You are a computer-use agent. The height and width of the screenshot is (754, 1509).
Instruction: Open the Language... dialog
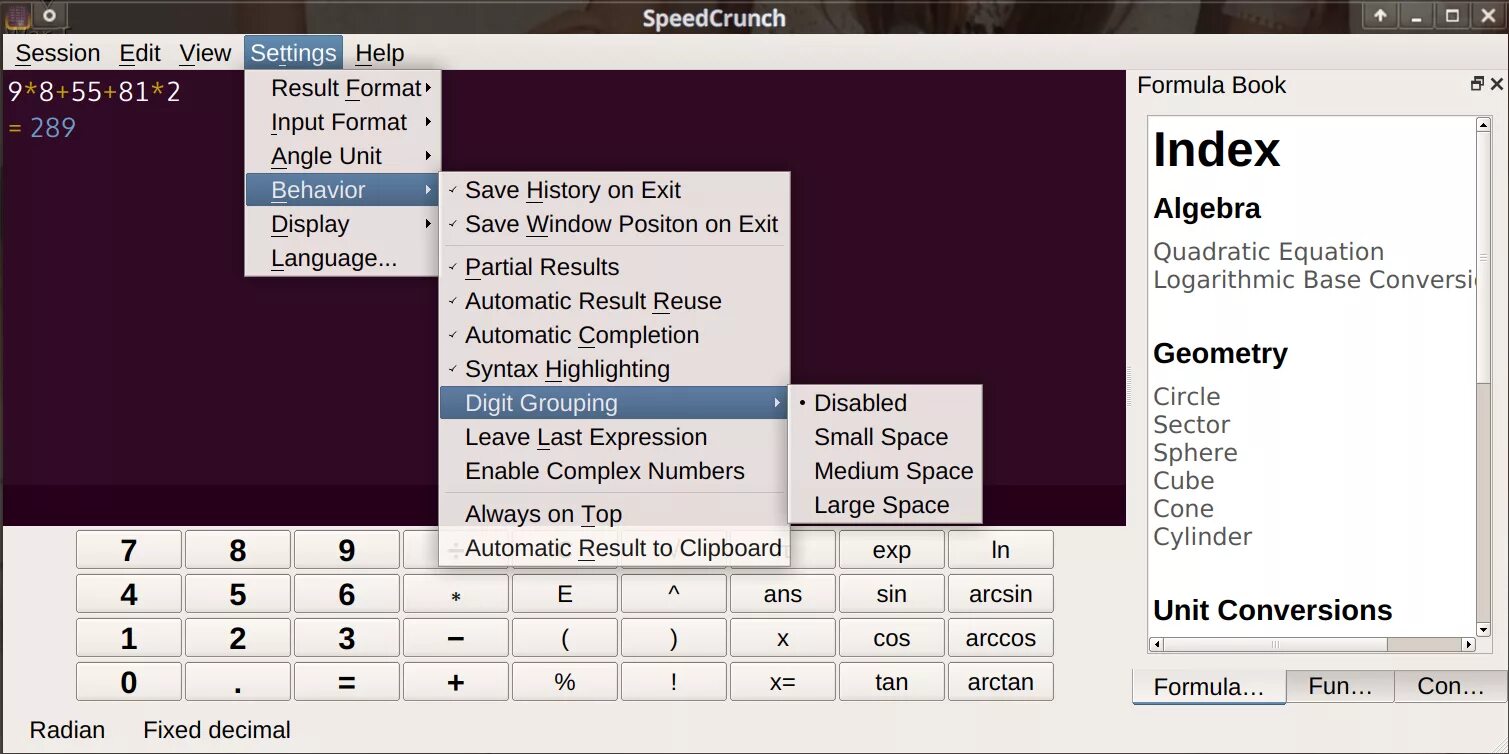[x=342, y=258]
